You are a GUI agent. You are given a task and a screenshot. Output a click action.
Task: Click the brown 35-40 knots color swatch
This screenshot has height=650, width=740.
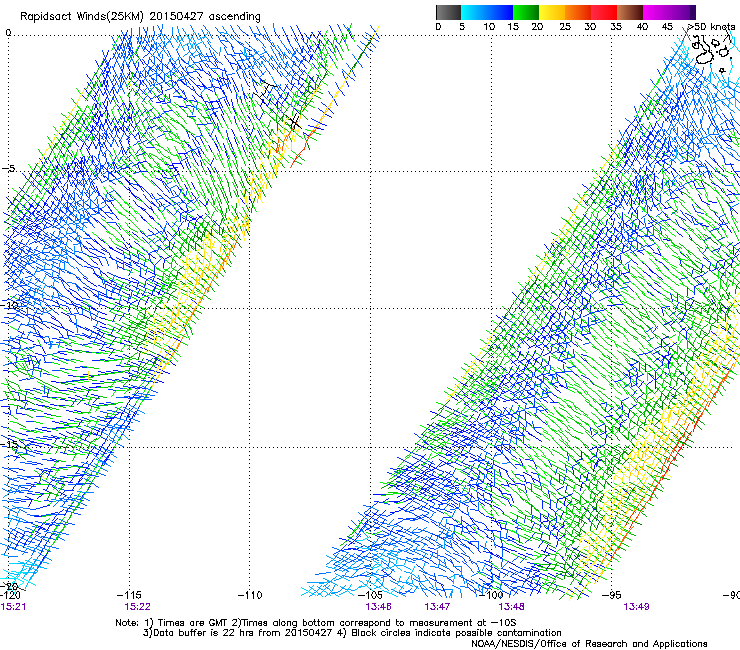pyautogui.click(x=630, y=12)
